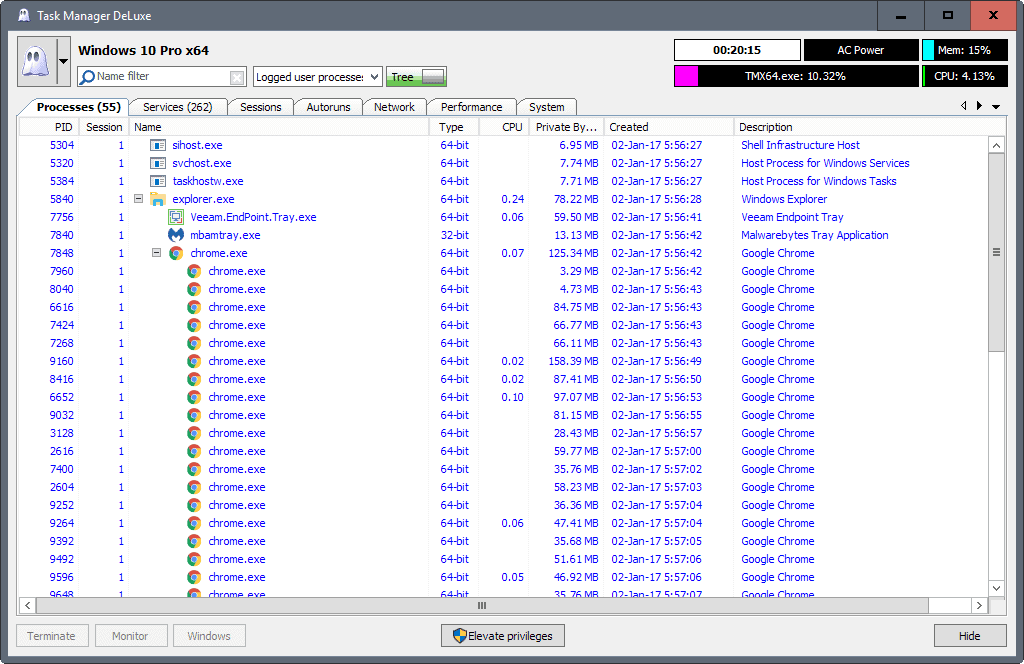Click the mbamtray.exe Malwarebytes icon
Screen dimensions: 1024x664
coord(176,235)
